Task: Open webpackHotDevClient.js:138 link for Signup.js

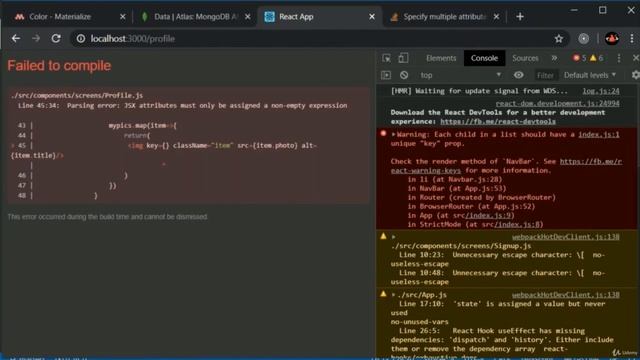Action: click(x=565, y=237)
